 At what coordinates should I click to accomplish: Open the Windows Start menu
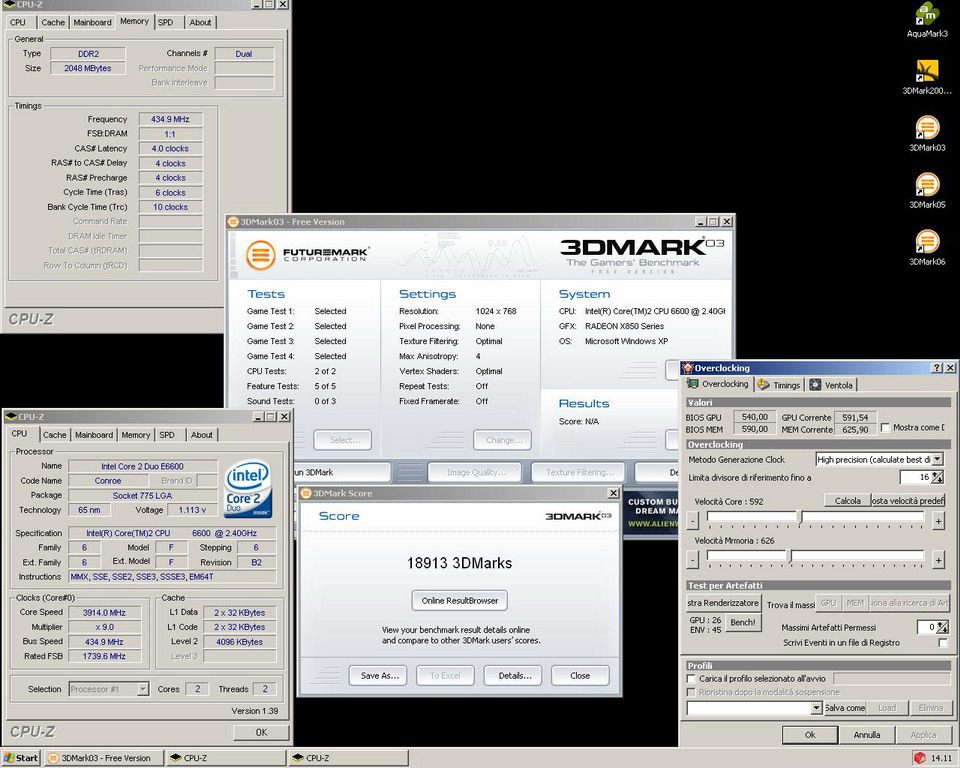21,758
